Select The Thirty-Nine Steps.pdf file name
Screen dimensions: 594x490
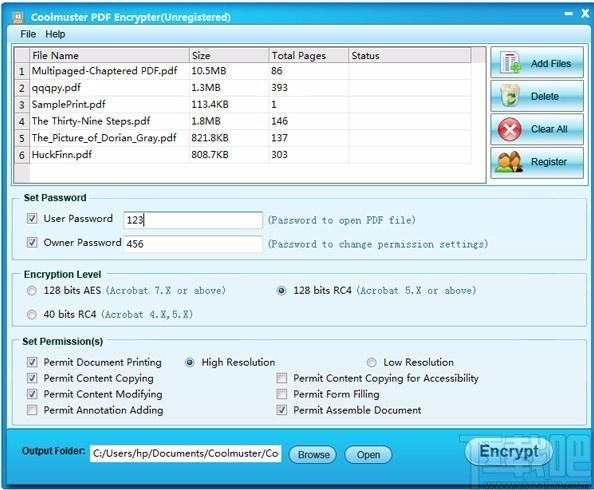(91, 121)
